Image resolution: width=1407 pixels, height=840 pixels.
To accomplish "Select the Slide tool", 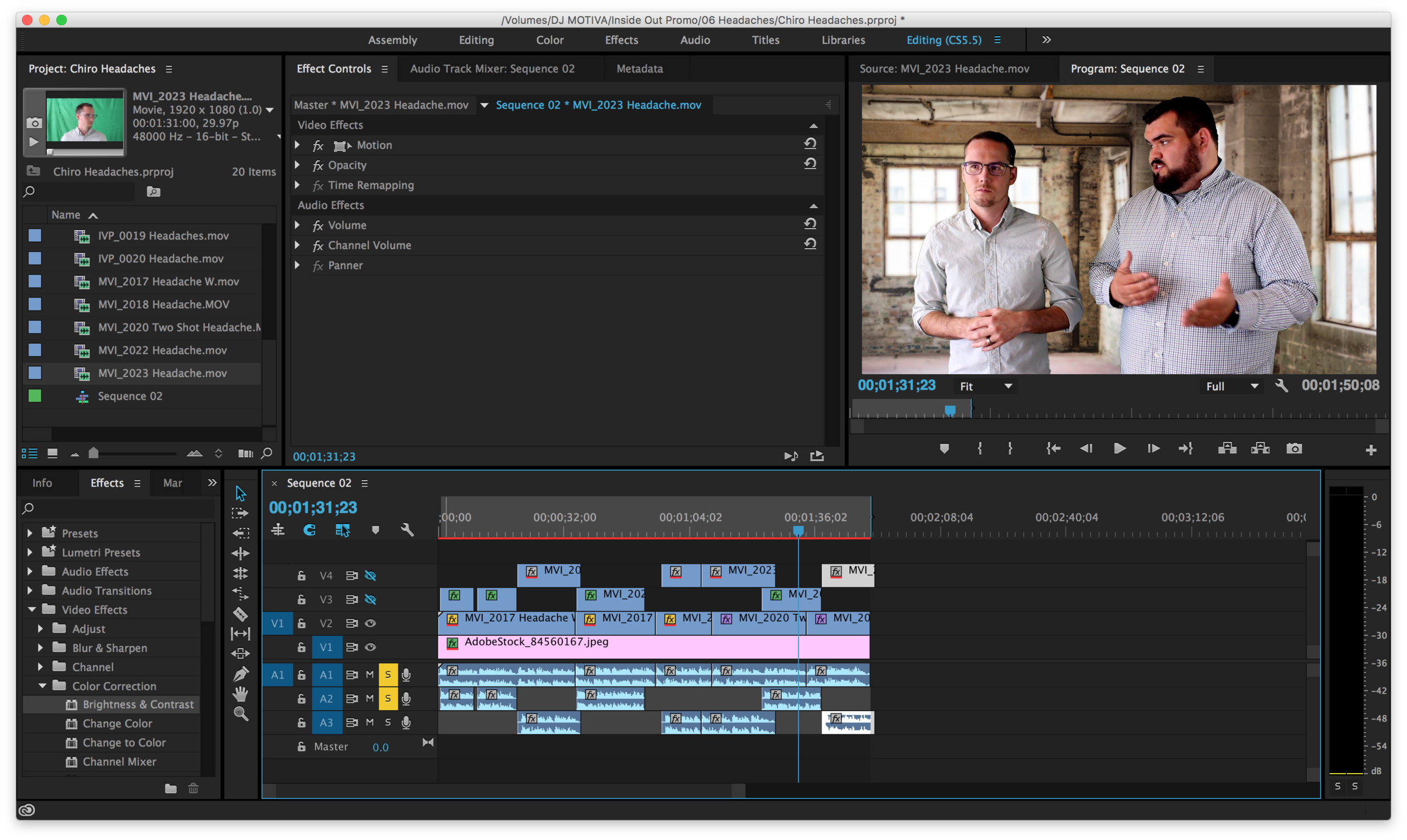I will pyautogui.click(x=241, y=654).
